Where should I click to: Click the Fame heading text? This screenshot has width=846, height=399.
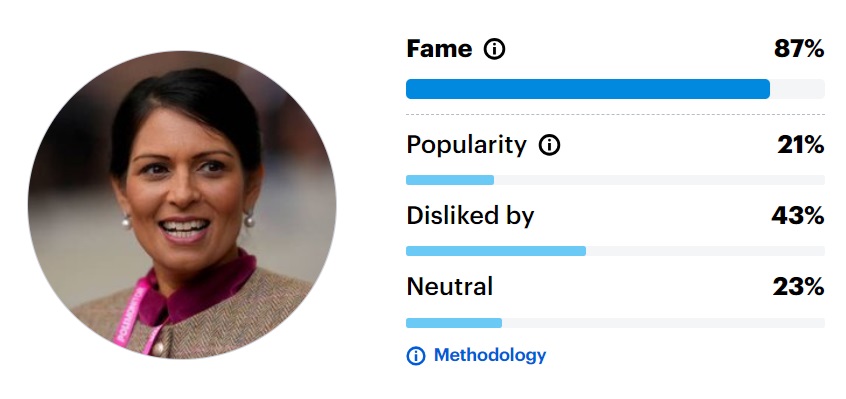[439, 49]
